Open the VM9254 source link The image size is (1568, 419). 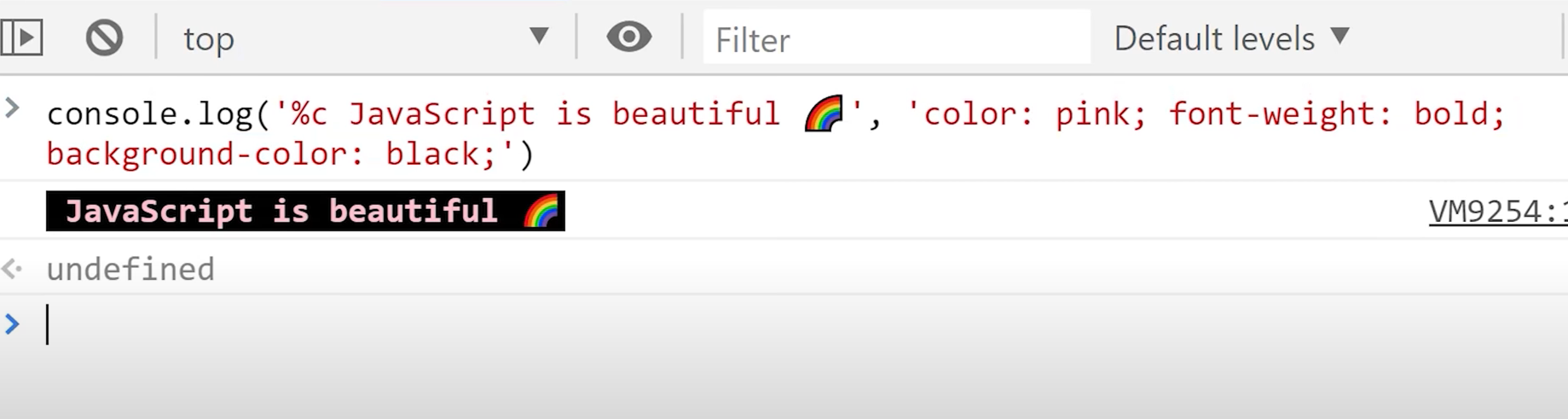coord(1497,211)
